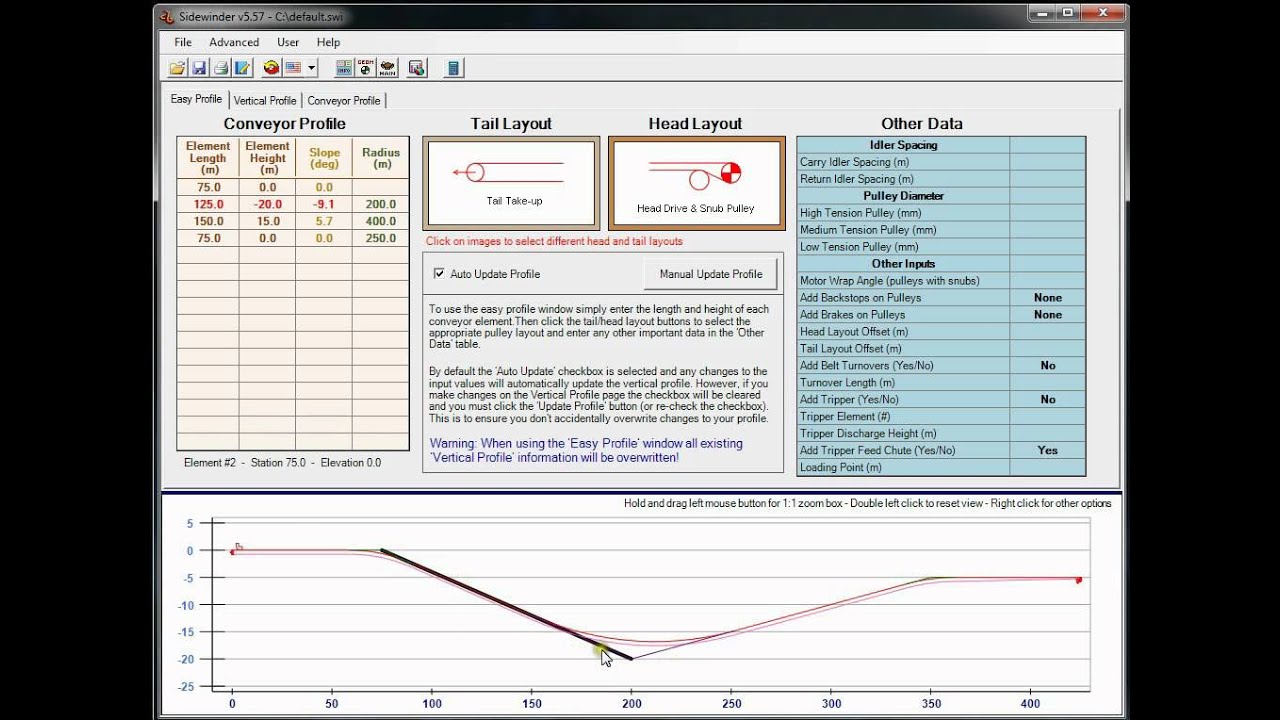Switch to the Conveyor Profile tab
Viewport: 1280px width, 720px height.
click(344, 100)
